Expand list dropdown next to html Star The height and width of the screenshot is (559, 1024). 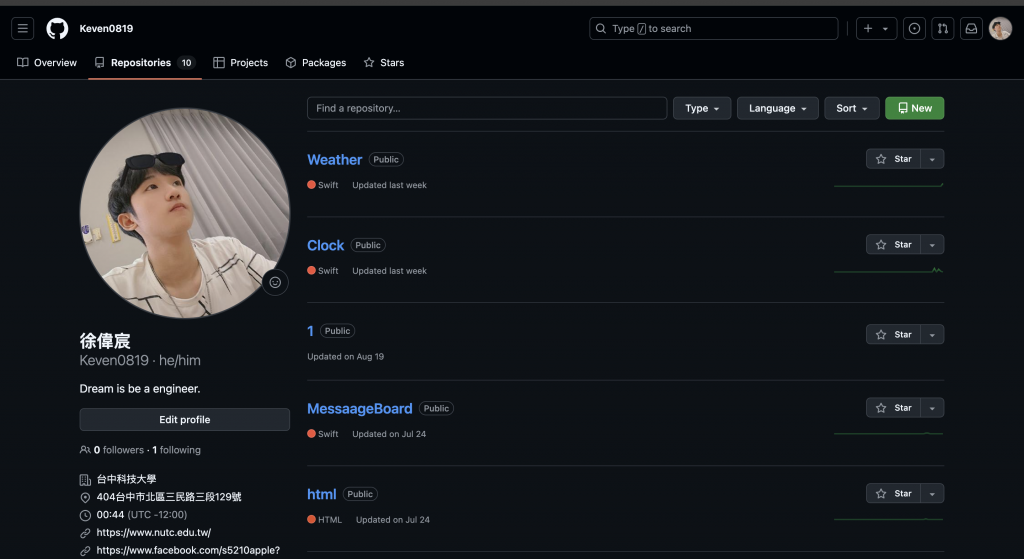pyautogui.click(x=933, y=493)
